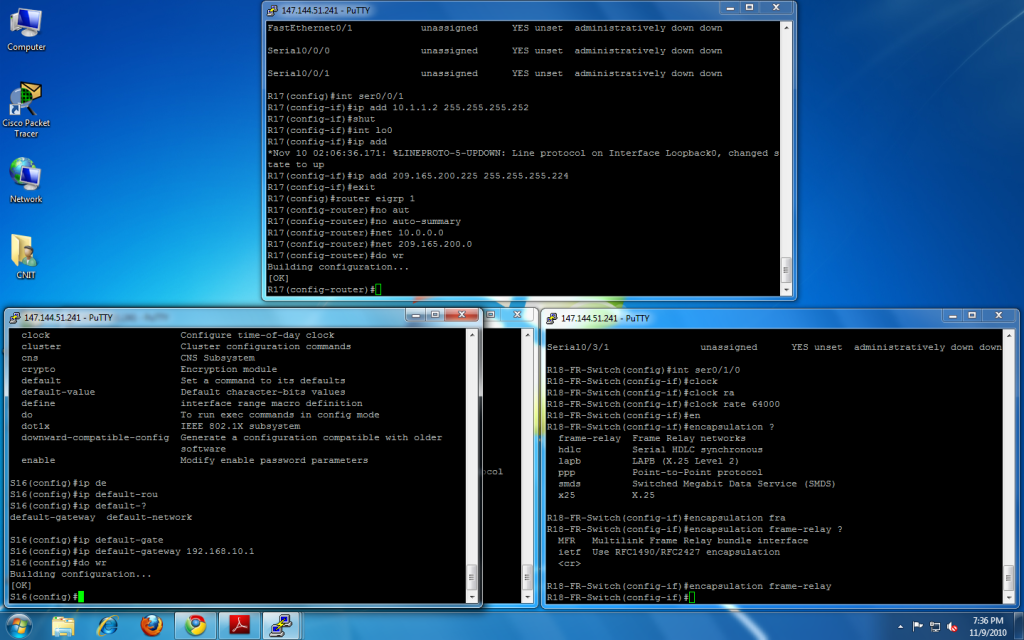Launch Internet Explorer from the taskbar

(107, 626)
